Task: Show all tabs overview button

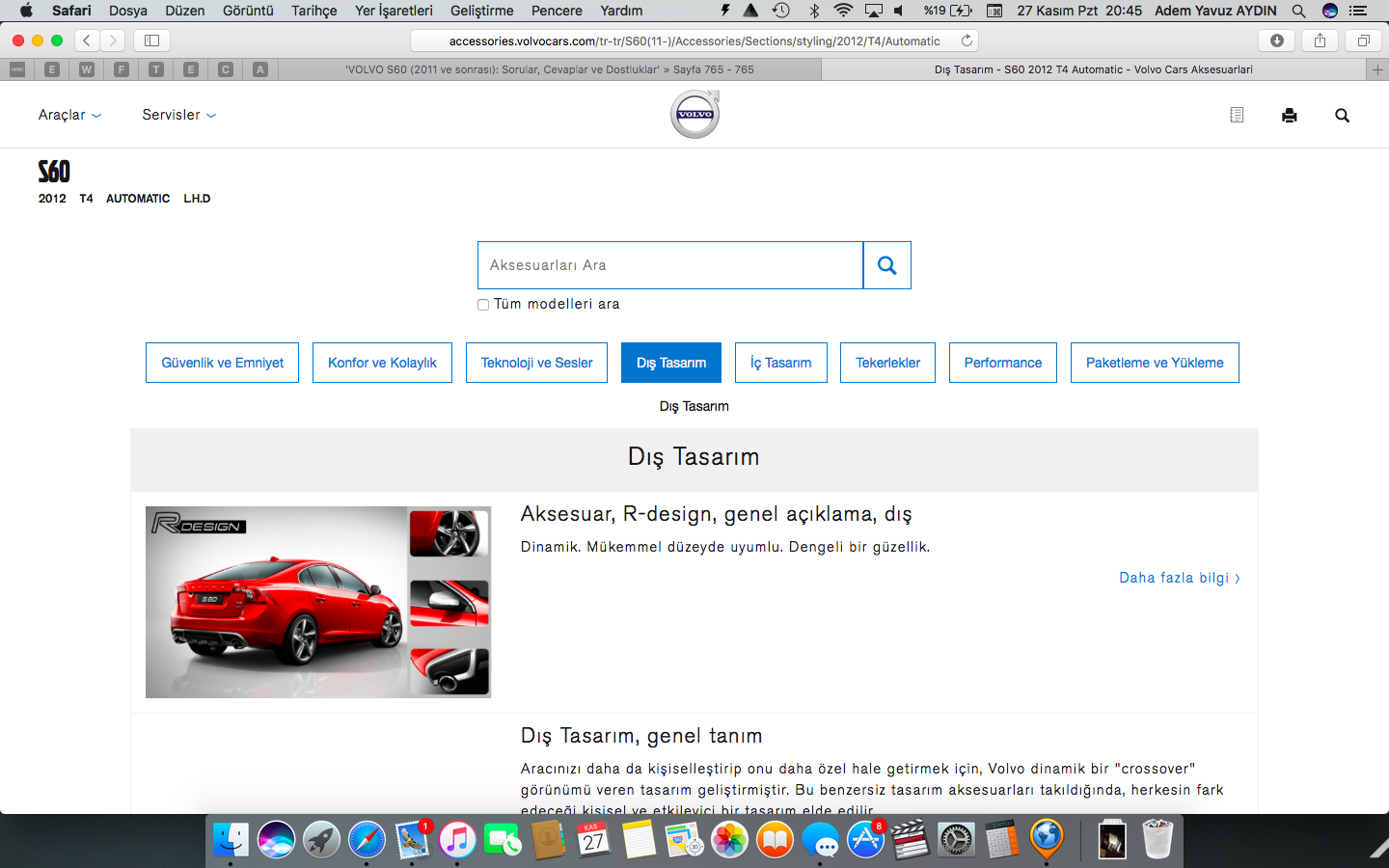Action: click(x=1363, y=41)
